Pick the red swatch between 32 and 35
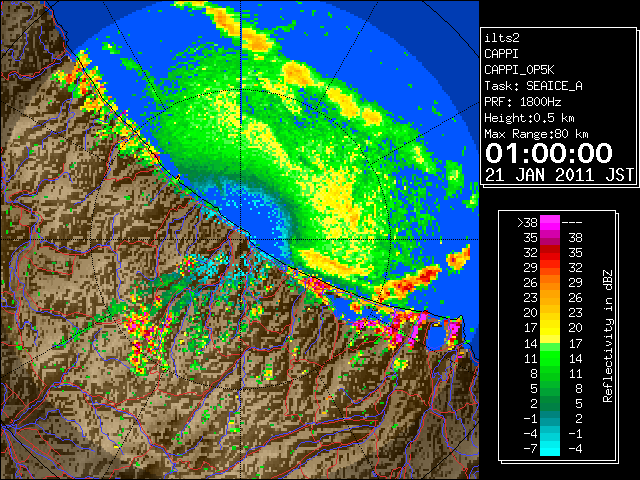The width and height of the screenshot is (640, 480). 550,253
